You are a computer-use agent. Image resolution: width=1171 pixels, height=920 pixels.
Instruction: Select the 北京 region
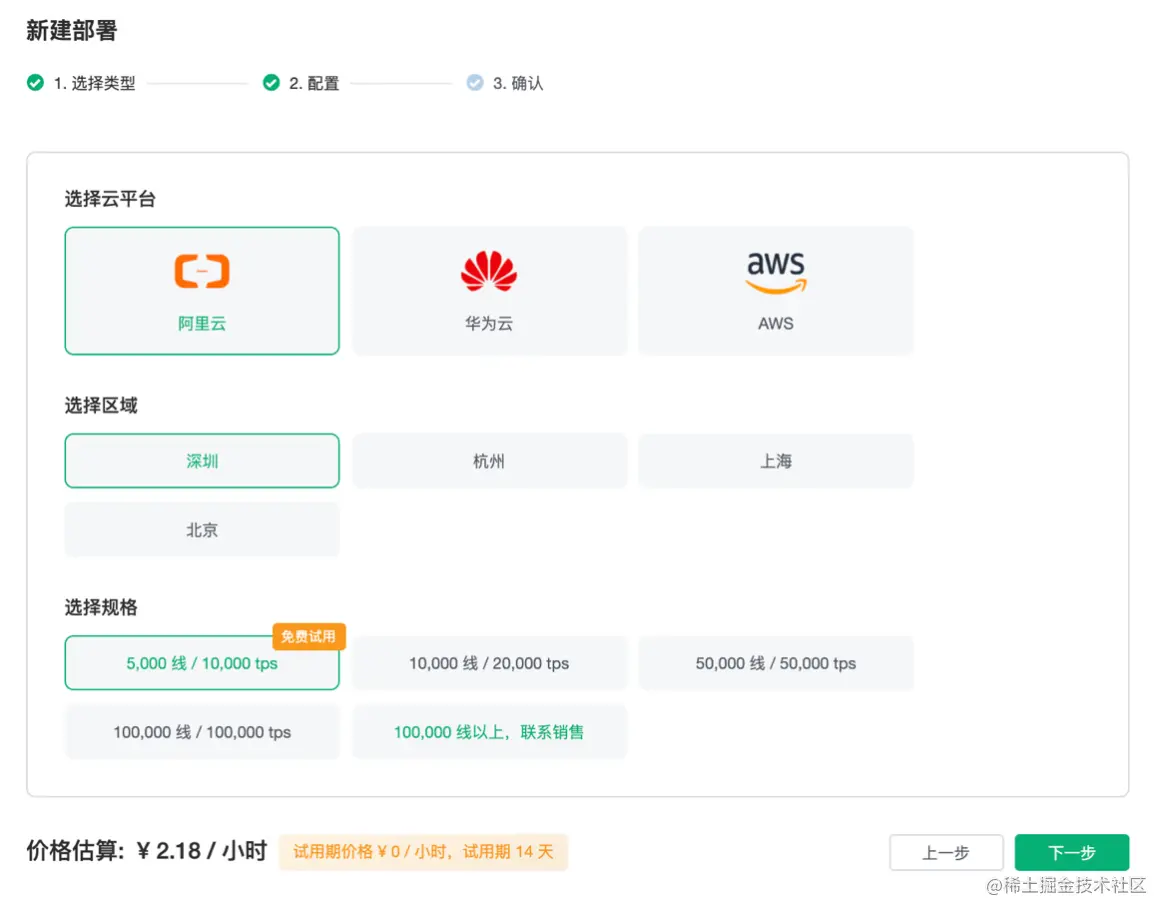click(201, 530)
